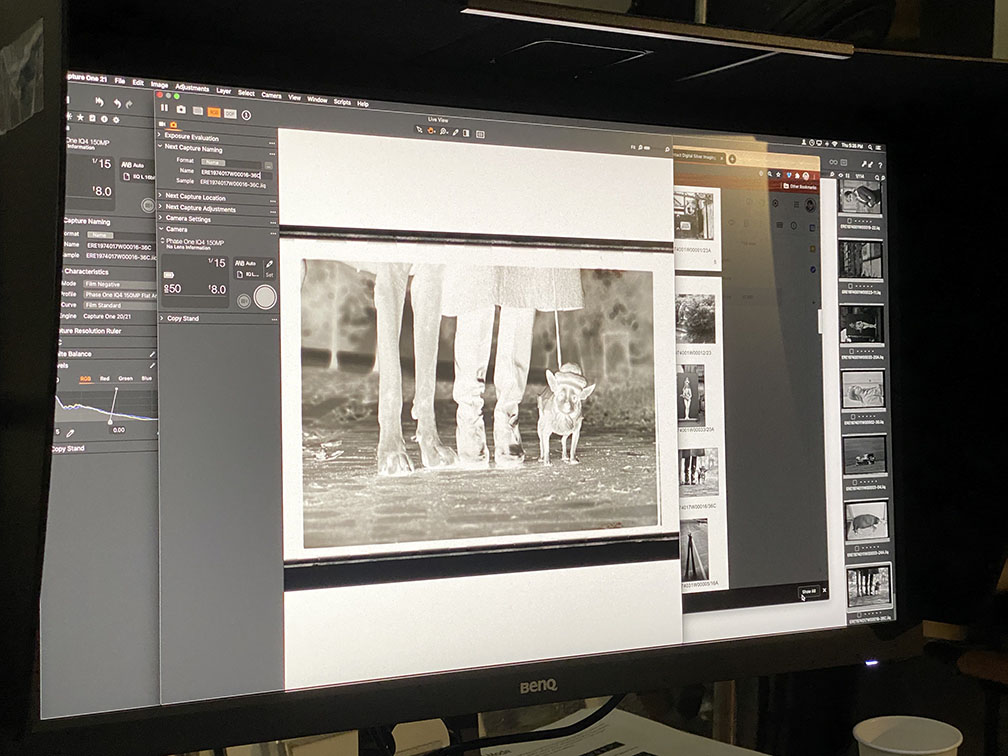Open the Other Bookmarks folder in browser
The height and width of the screenshot is (756, 1008).
coord(800,186)
